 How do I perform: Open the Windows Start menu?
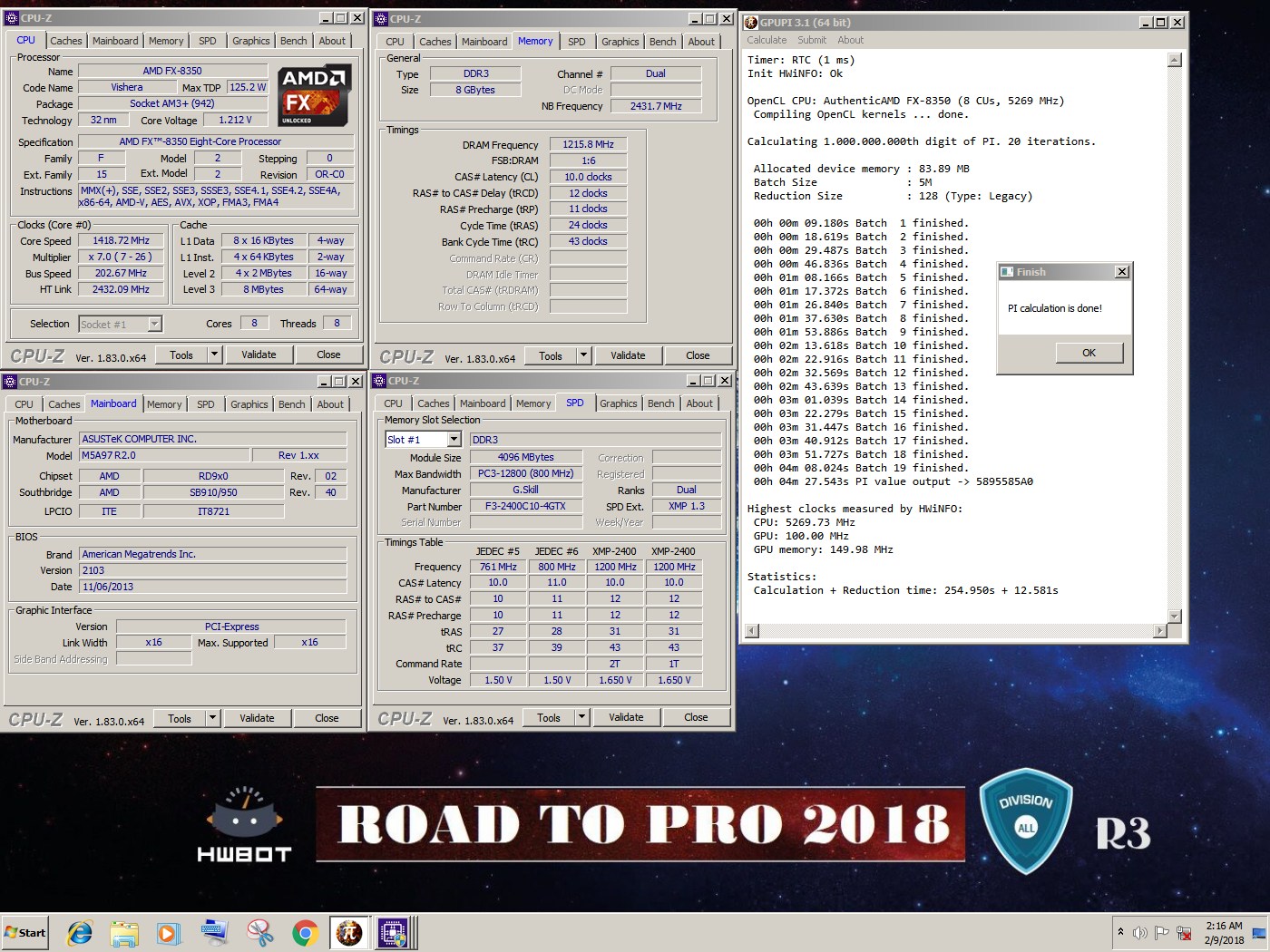tap(25, 932)
